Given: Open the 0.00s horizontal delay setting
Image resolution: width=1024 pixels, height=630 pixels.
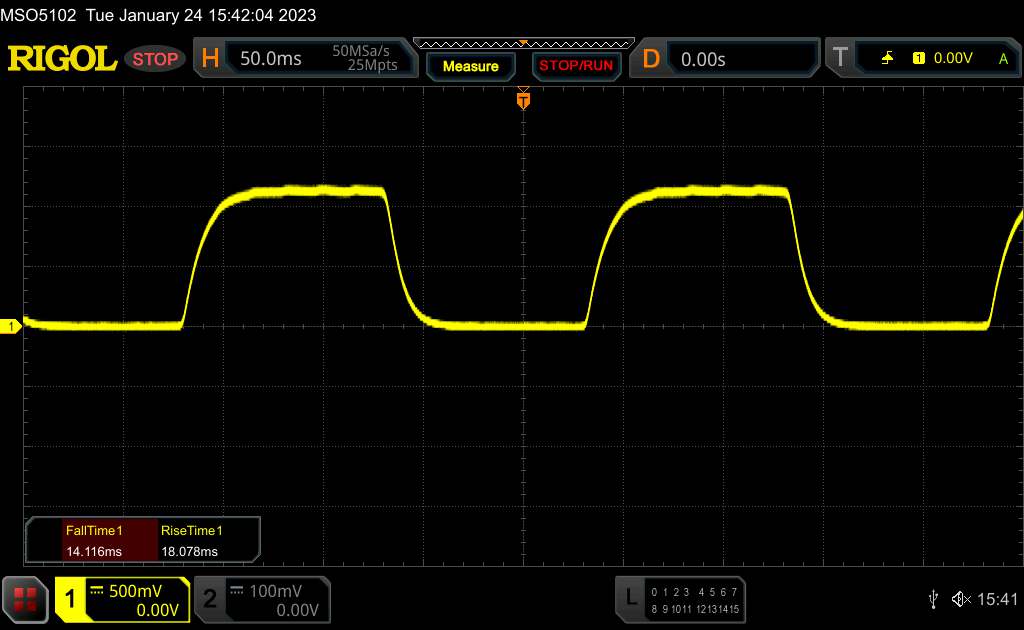Looking at the screenshot, I should (703, 59).
